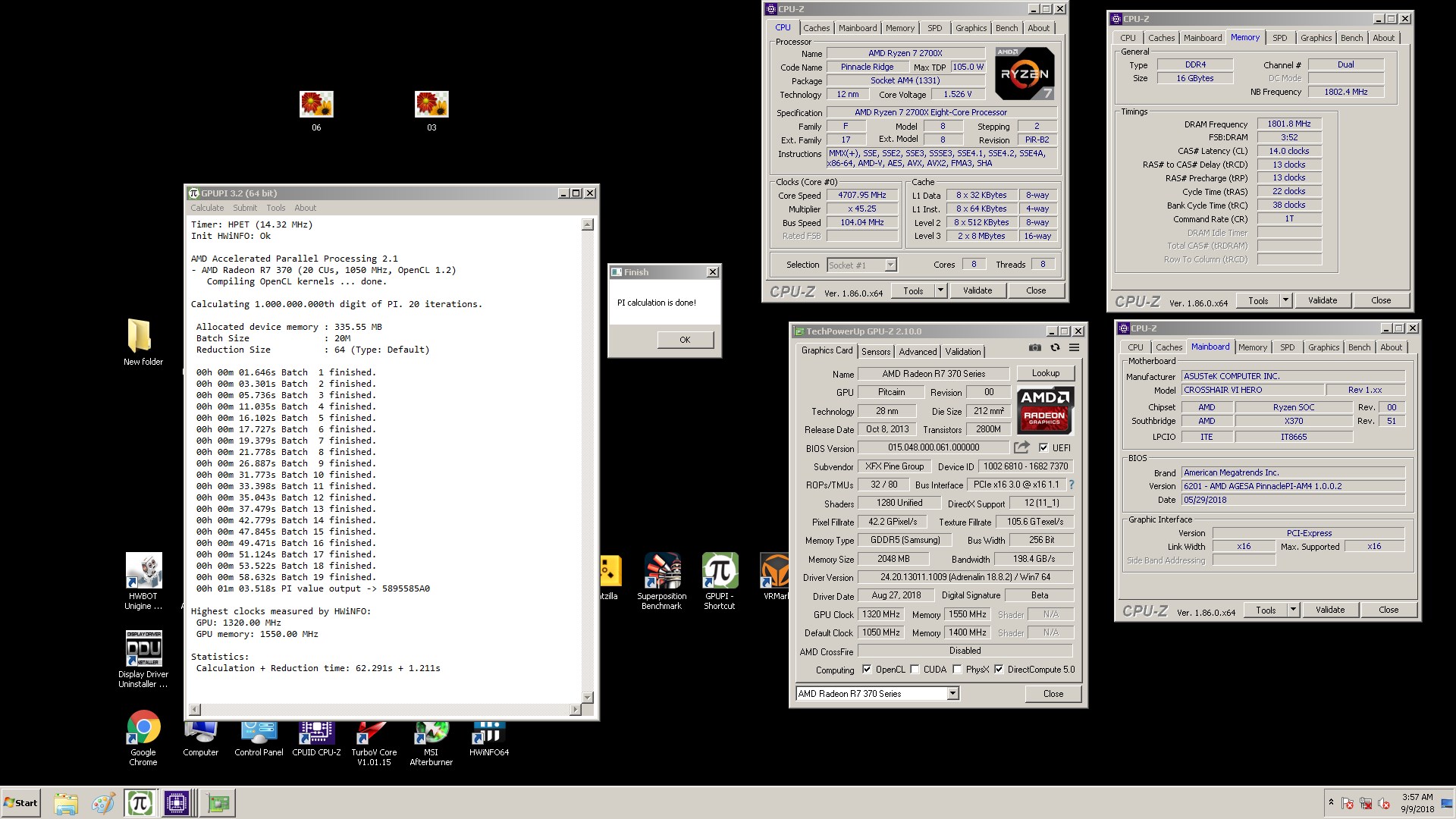Open Tools menu in GPUPI
Viewport: 1456px width, 819px height.
(x=276, y=208)
